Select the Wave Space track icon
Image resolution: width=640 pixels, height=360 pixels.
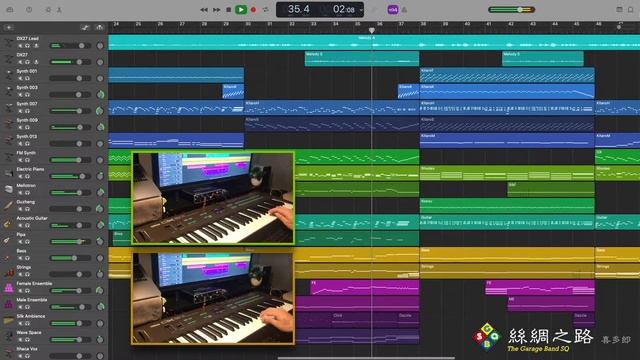(x=9, y=337)
